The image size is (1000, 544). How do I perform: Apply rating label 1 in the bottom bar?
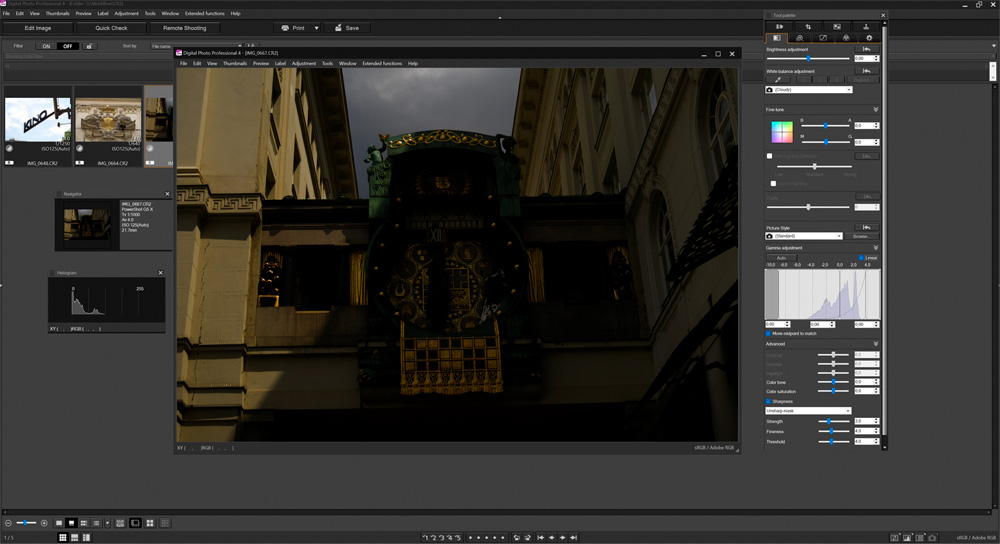click(425, 538)
